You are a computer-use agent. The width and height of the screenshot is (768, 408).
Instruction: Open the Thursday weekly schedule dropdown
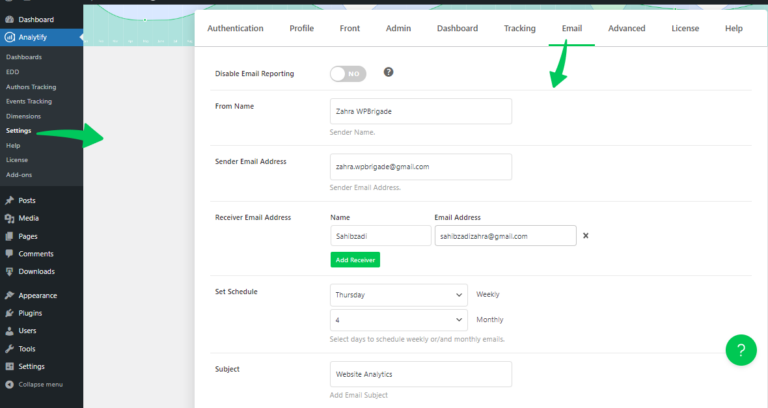(399, 295)
